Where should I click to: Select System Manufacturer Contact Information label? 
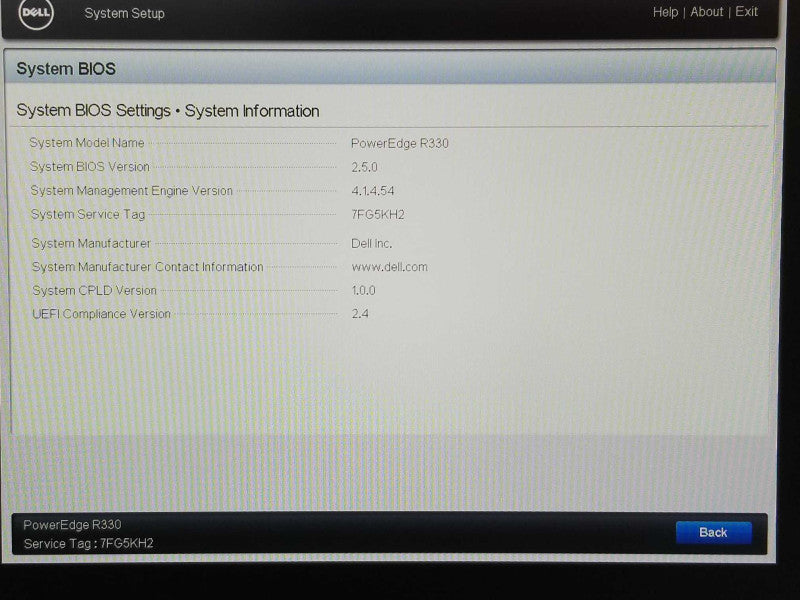(x=147, y=267)
